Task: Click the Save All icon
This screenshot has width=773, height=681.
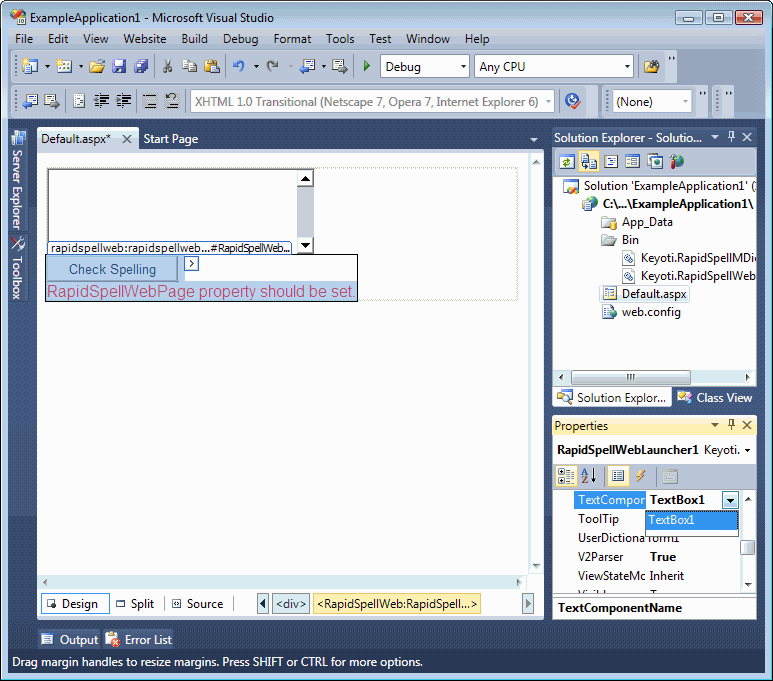Action: [x=141, y=66]
